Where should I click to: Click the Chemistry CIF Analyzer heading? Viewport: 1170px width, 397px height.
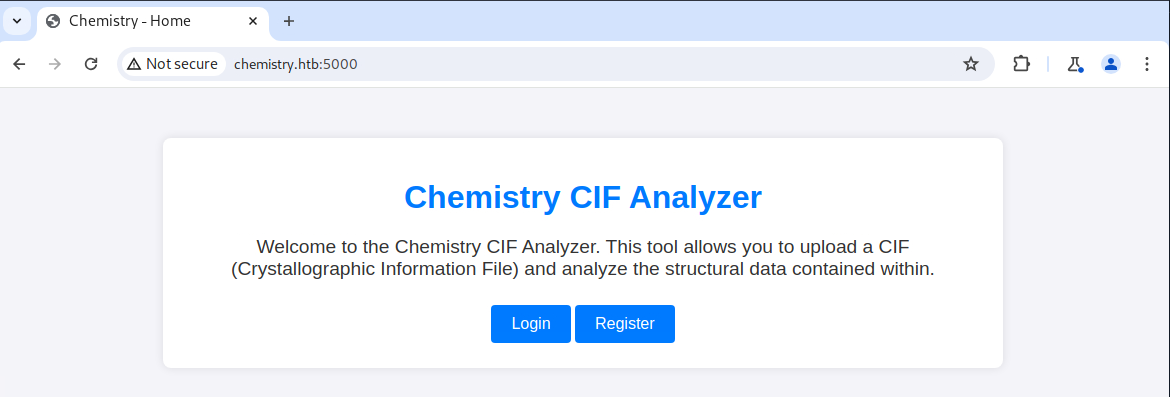coord(583,198)
